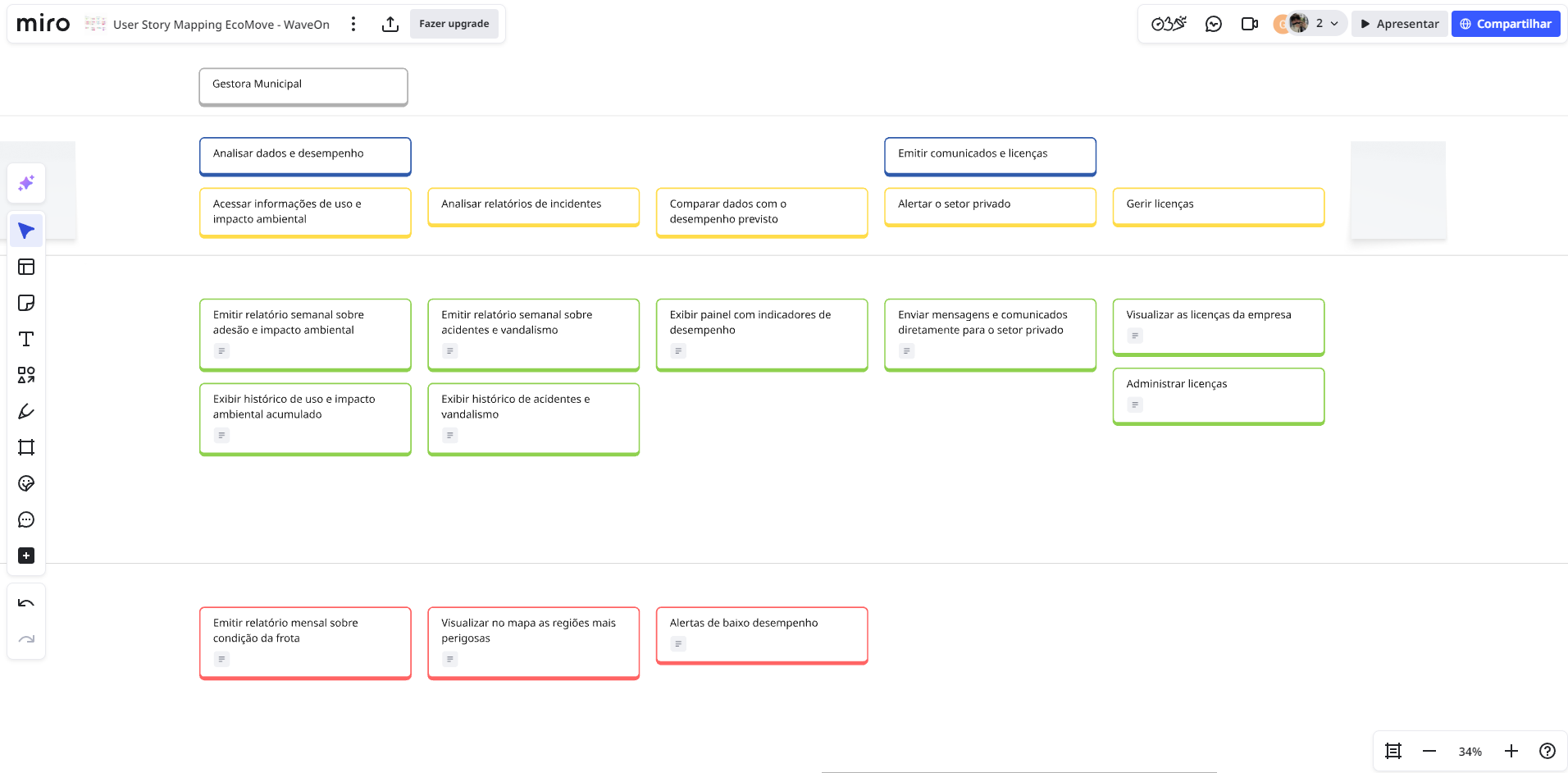Select the Text tool
Screen dimensions: 1568x773
26,339
